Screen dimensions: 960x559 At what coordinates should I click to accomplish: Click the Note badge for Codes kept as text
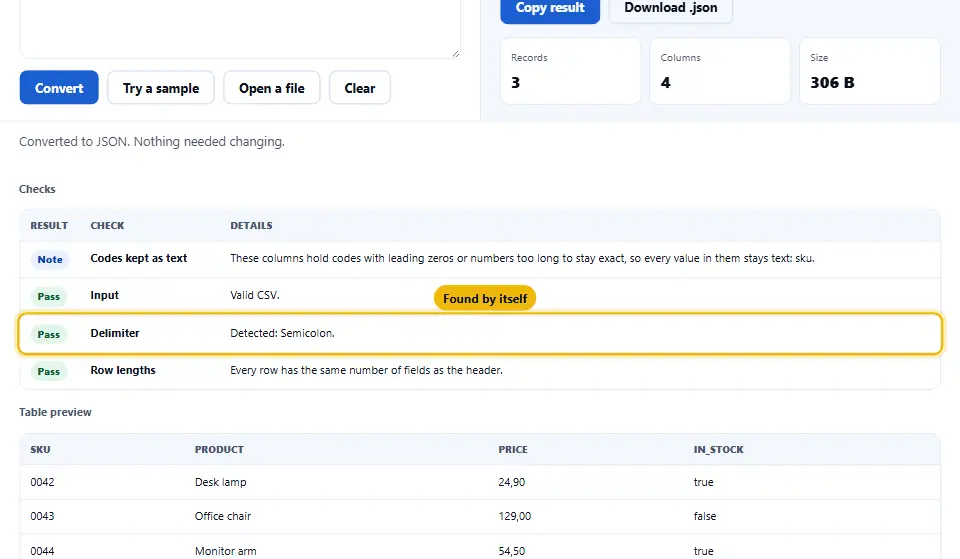[x=50, y=260]
